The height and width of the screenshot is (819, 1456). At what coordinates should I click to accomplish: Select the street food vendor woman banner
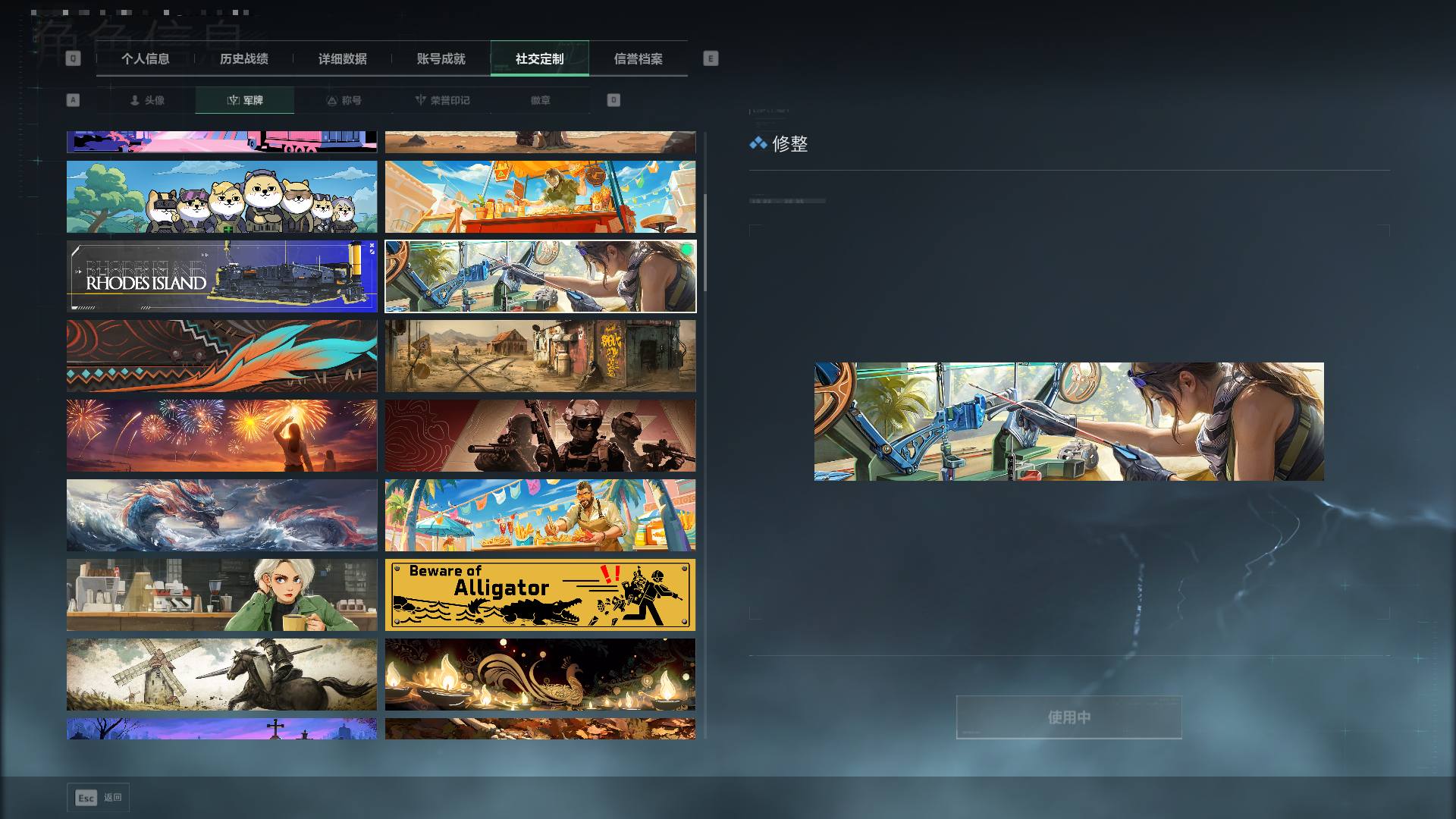540,196
